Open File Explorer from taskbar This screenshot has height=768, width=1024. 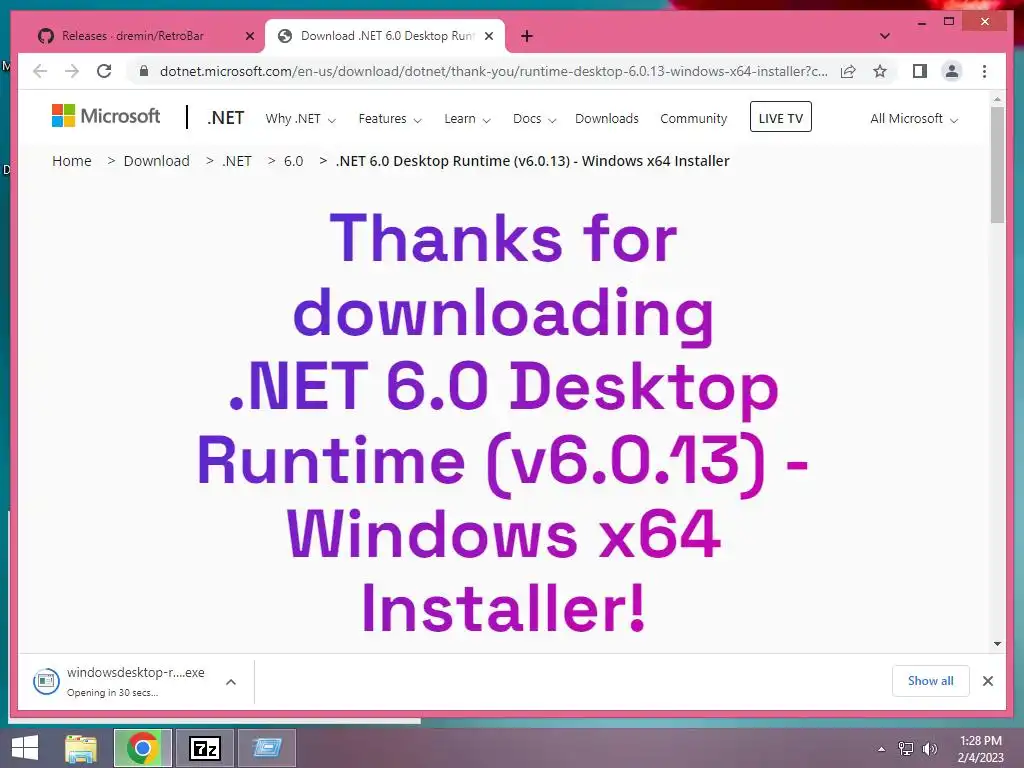[x=81, y=748]
